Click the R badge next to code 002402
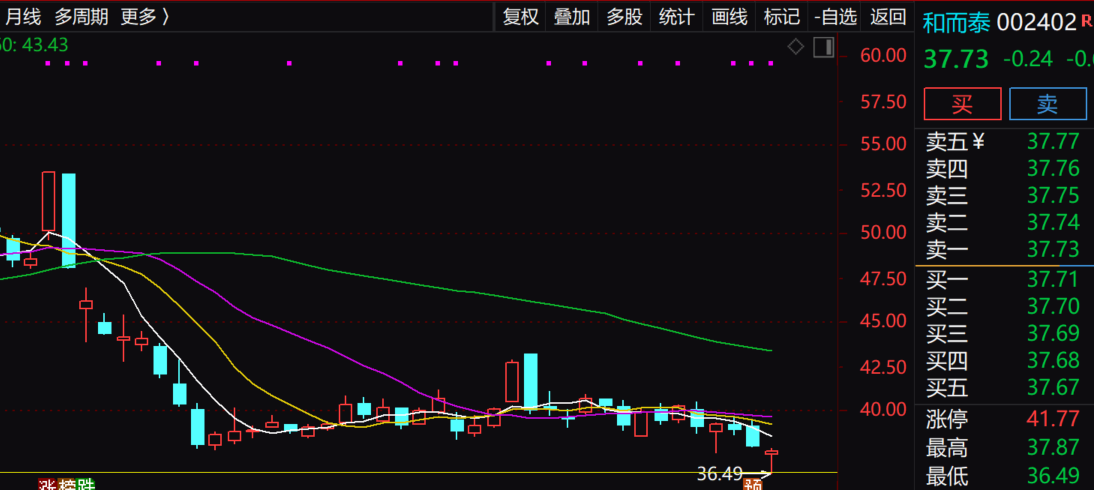This screenshot has width=1094, height=490. [1086, 19]
